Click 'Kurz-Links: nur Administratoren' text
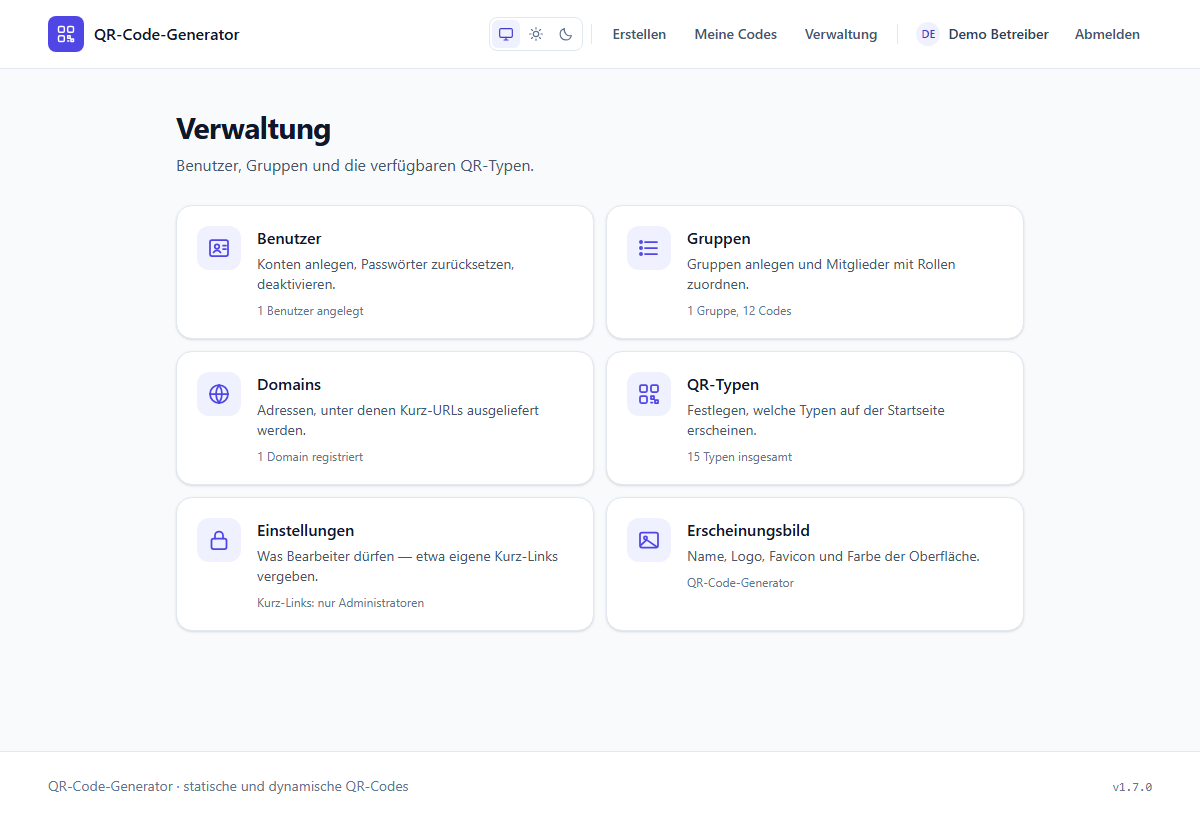Screen dimensions: 1200x820 (340, 603)
